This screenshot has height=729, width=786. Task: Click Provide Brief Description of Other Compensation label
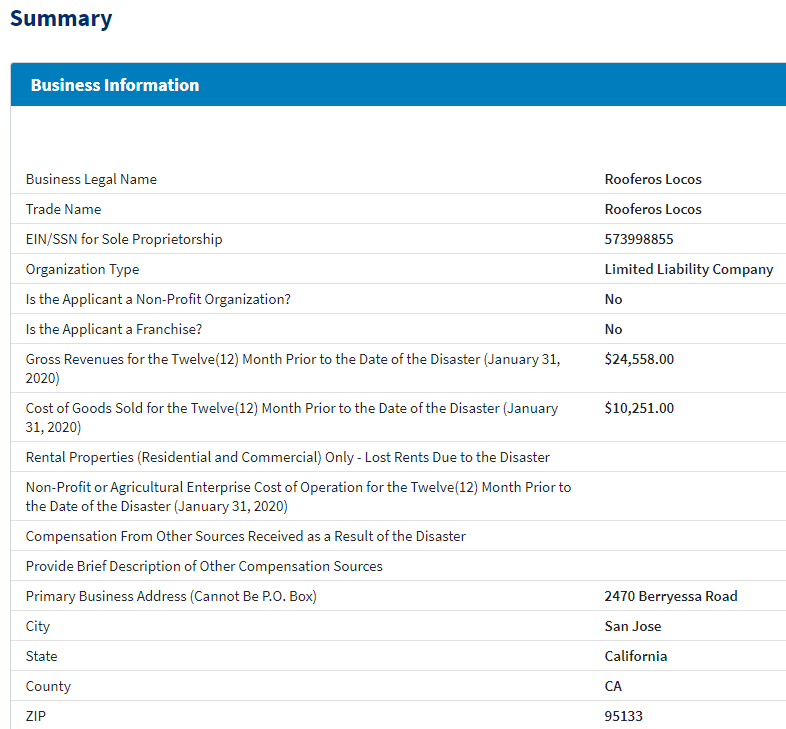coord(204,566)
